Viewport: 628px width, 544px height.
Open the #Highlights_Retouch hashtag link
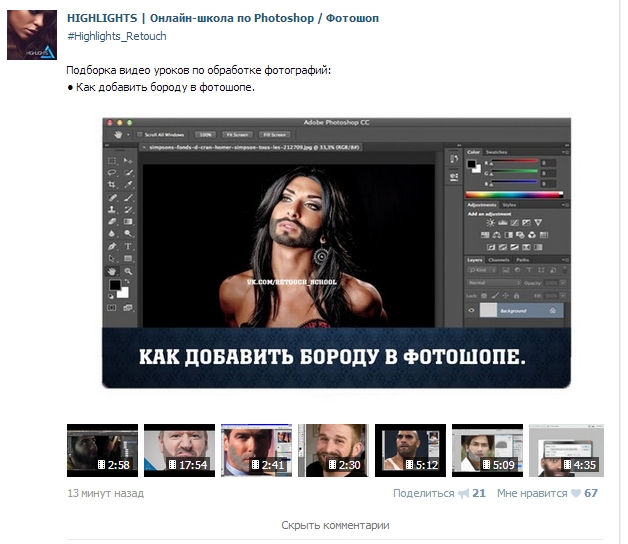tap(117, 36)
